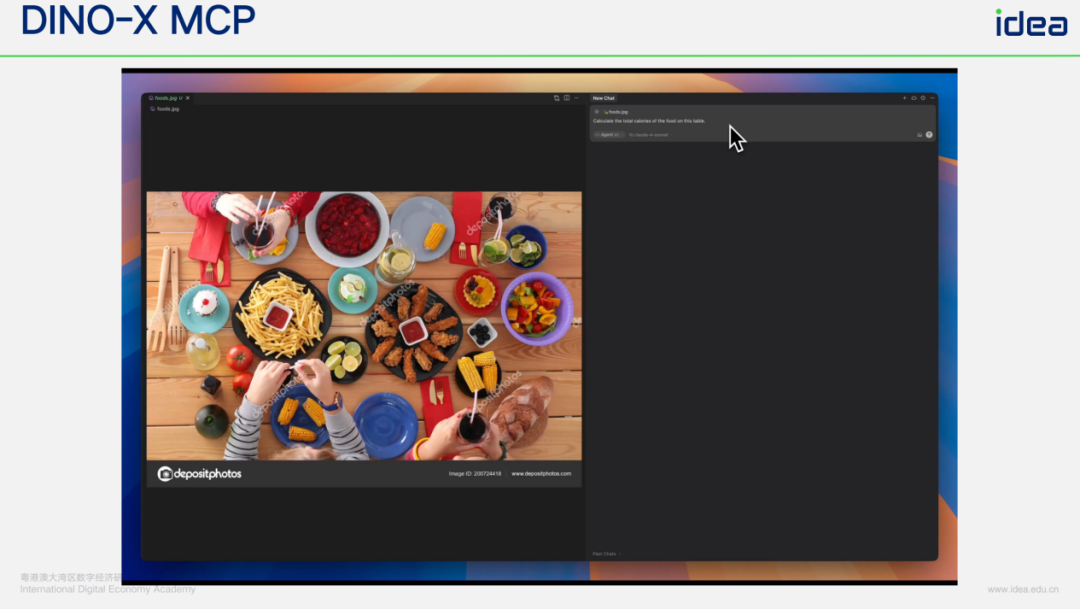The height and width of the screenshot is (609, 1080).
Task: Open the claude-4-sonnet model selector
Action: [648, 134]
